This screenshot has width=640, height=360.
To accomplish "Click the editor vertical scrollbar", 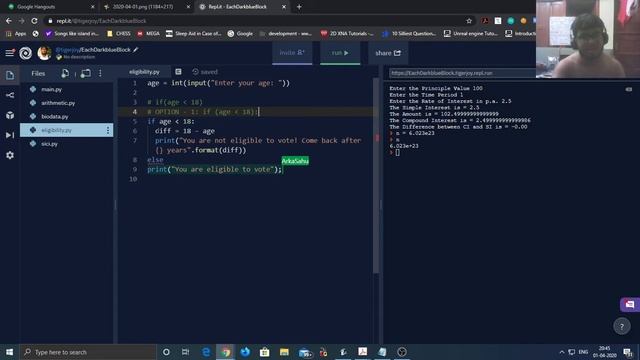I will (x=376, y=176).
